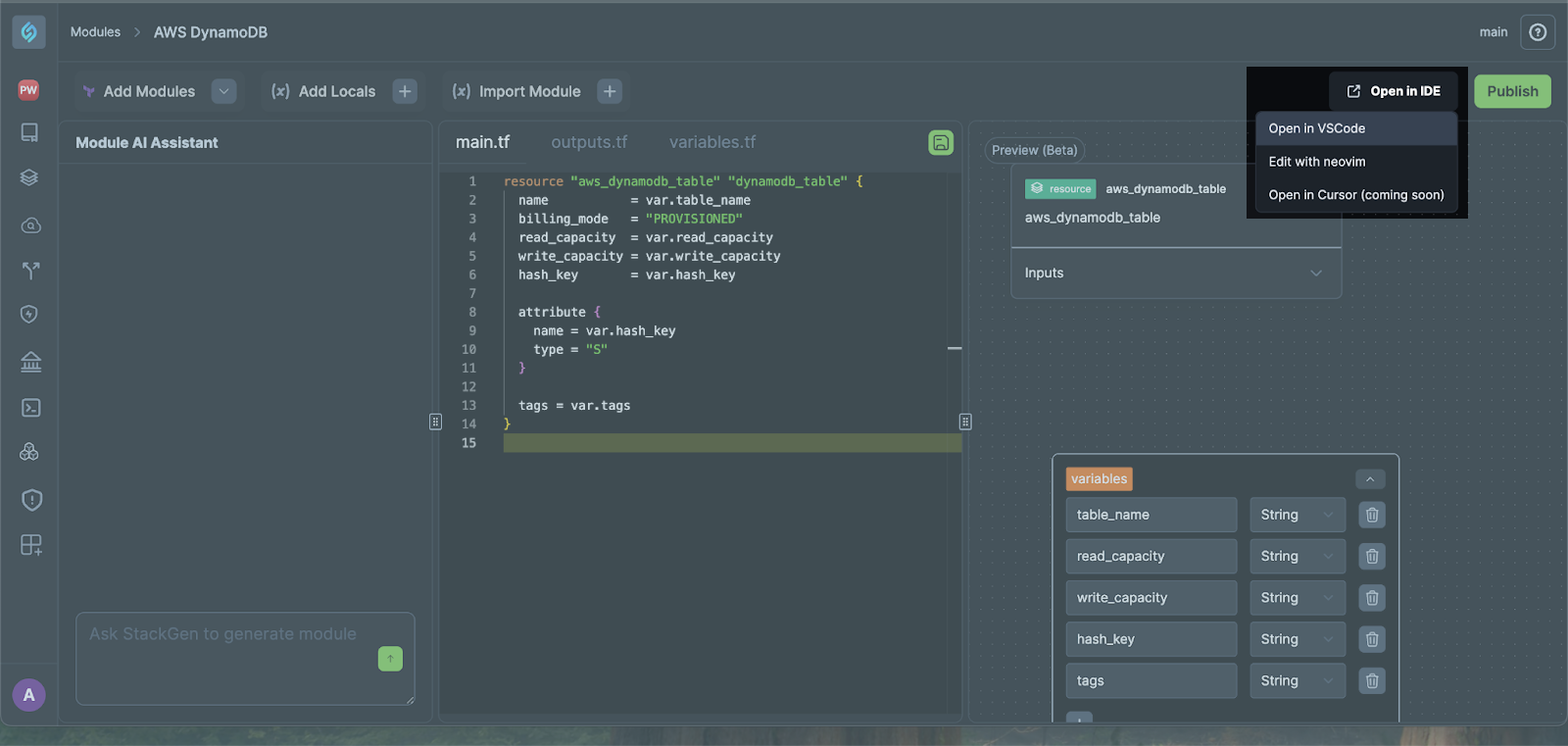Open type dropdown for tags
Screen dimensions: 1568x746
[1298, 680]
